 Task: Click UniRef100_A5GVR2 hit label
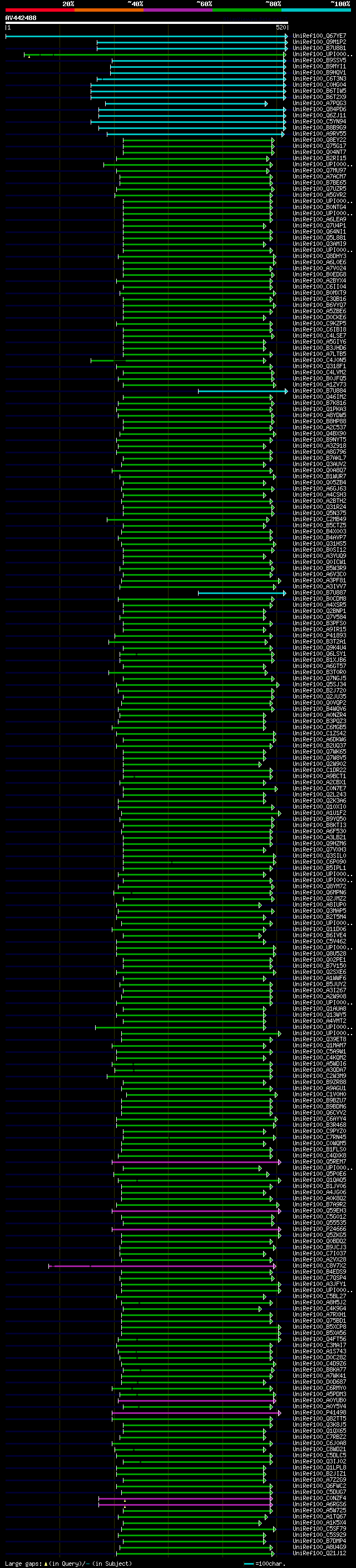pos(319,195)
